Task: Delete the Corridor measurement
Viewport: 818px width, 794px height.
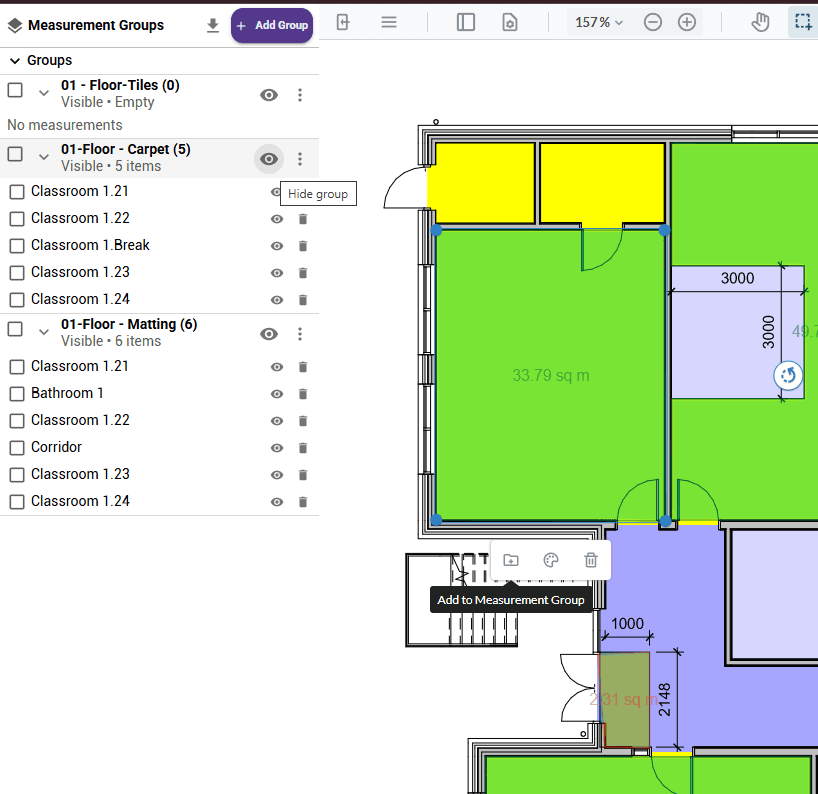Action: pyautogui.click(x=303, y=448)
